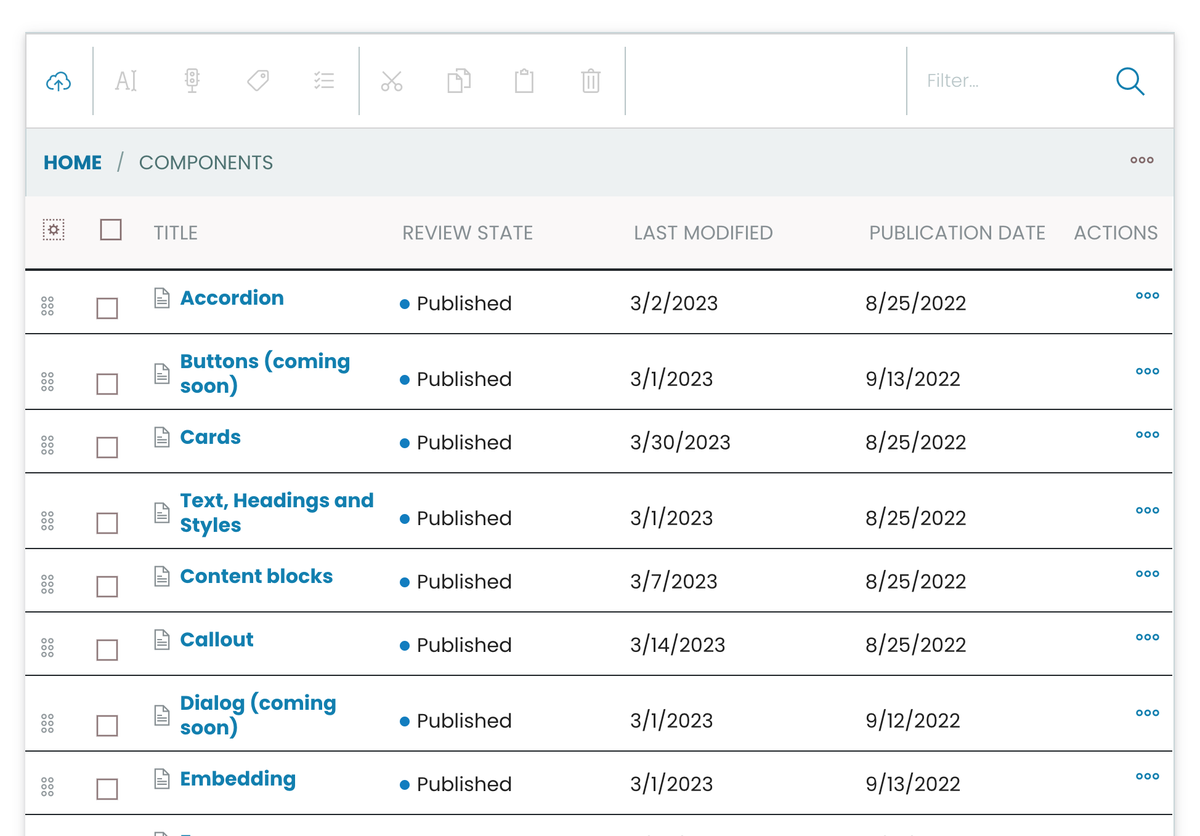
Task: Tick the select-all checkbox in header
Action: click(111, 230)
